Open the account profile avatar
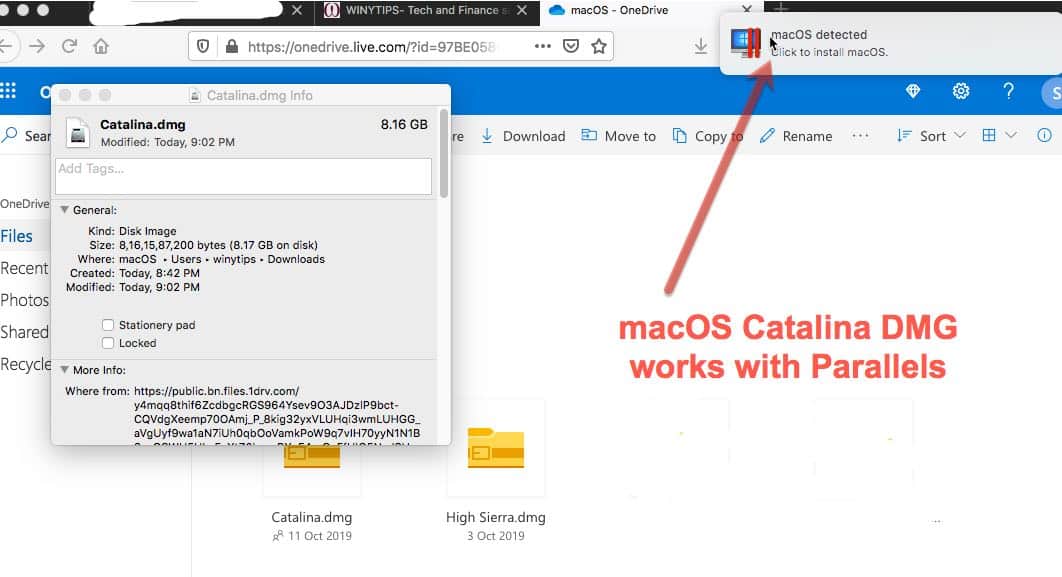The image size is (1062, 577). coord(1052,93)
